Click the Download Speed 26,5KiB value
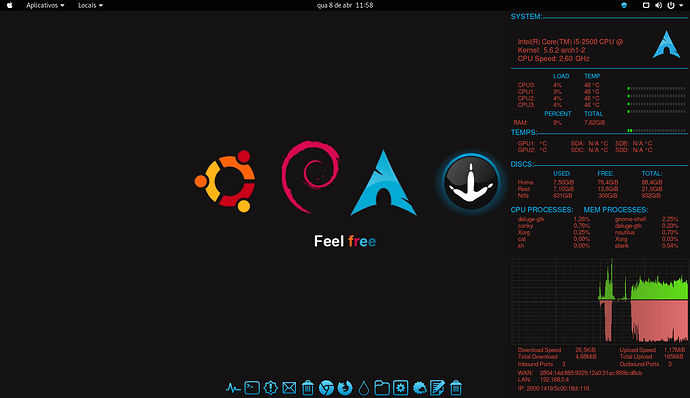690x398 pixels. point(585,350)
